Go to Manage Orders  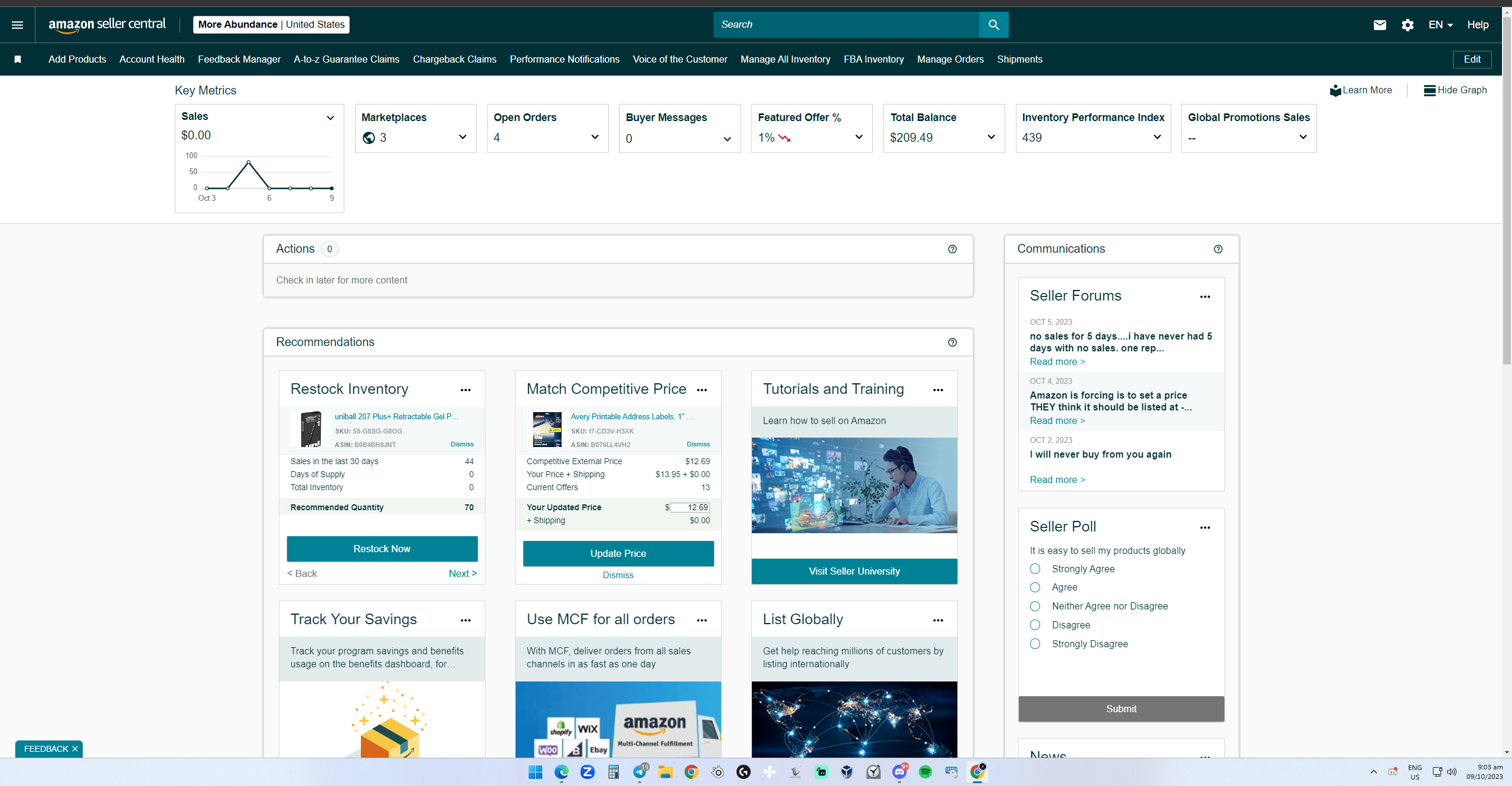pos(950,59)
